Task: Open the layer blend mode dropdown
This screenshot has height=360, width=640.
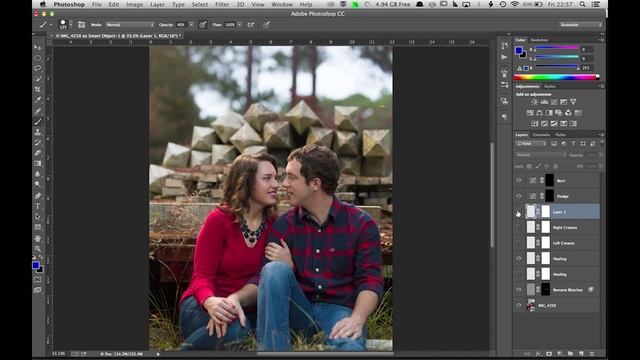Action: (x=541, y=155)
